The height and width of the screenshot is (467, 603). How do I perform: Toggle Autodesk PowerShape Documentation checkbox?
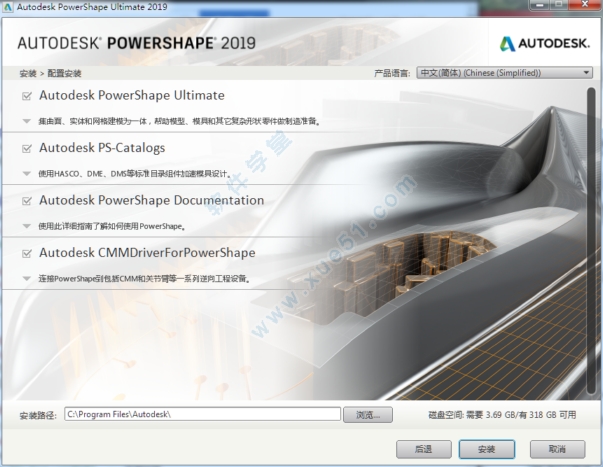click(x=27, y=200)
